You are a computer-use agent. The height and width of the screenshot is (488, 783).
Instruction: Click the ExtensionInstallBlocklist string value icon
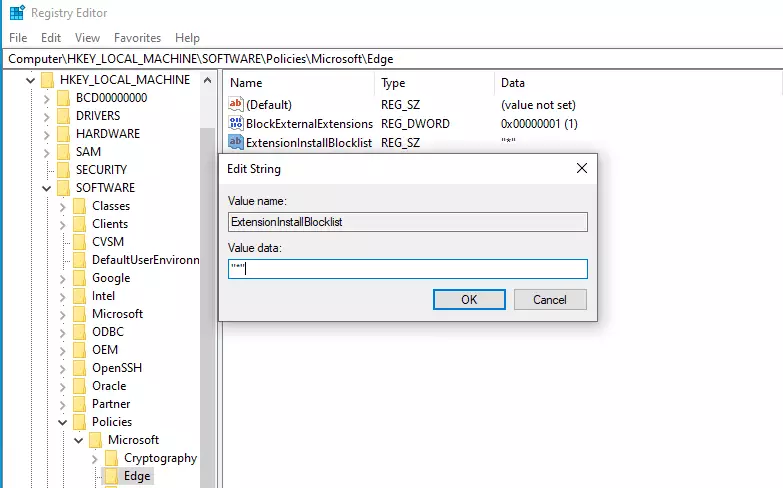pyautogui.click(x=236, y=142)
